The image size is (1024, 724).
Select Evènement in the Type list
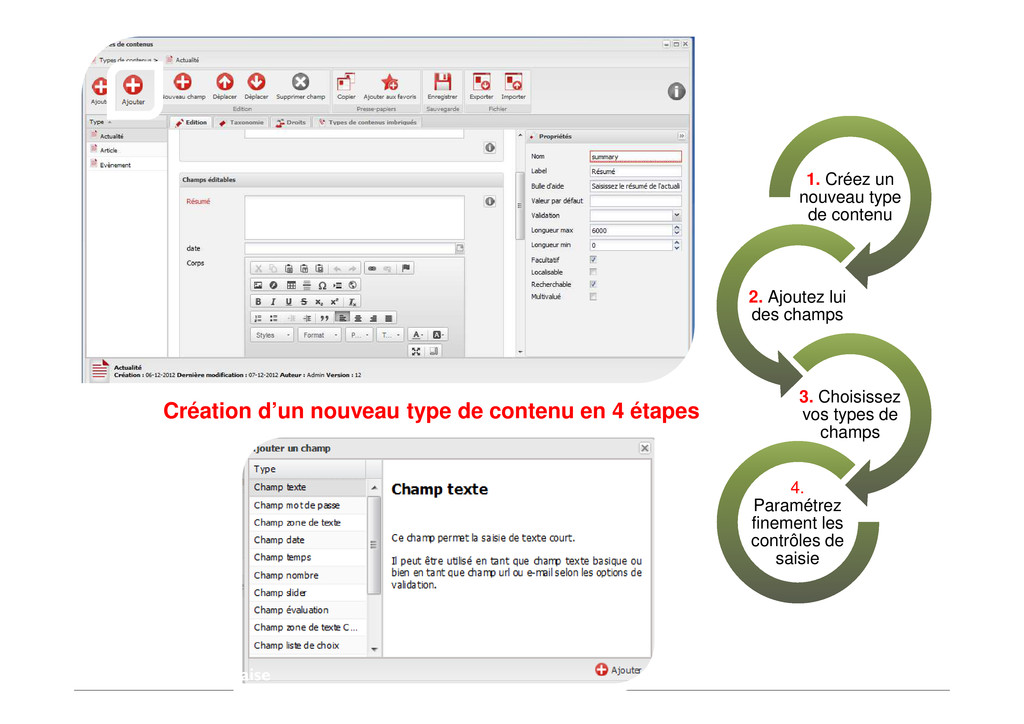coord(127,165)
